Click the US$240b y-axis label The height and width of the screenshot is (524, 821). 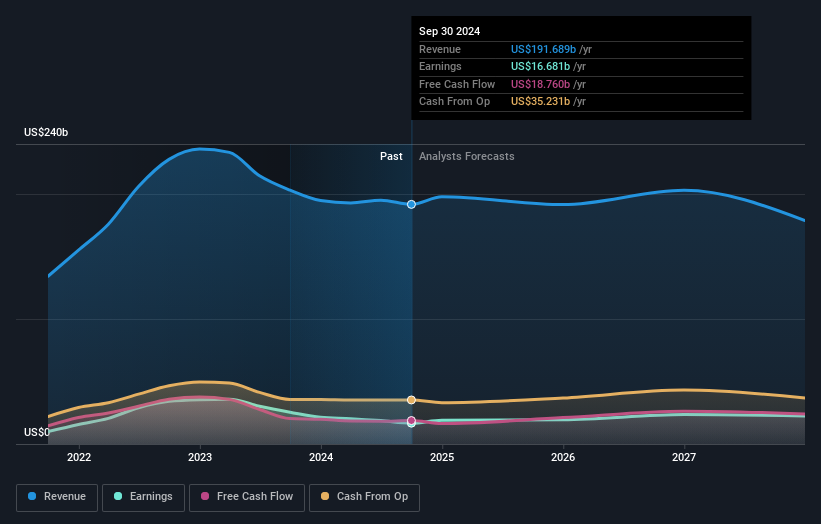tap(46, 132)
